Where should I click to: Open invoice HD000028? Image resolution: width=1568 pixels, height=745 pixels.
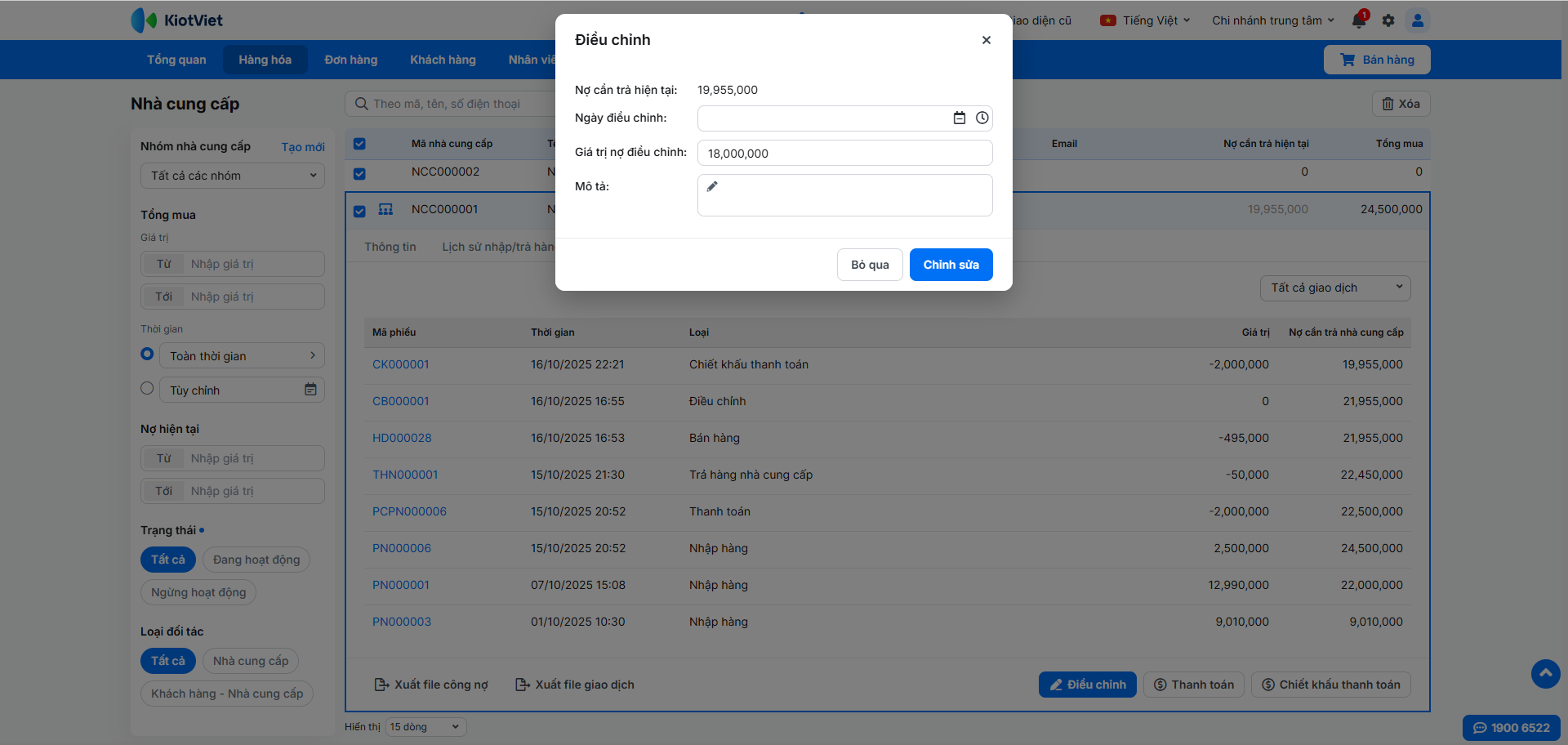402,438
